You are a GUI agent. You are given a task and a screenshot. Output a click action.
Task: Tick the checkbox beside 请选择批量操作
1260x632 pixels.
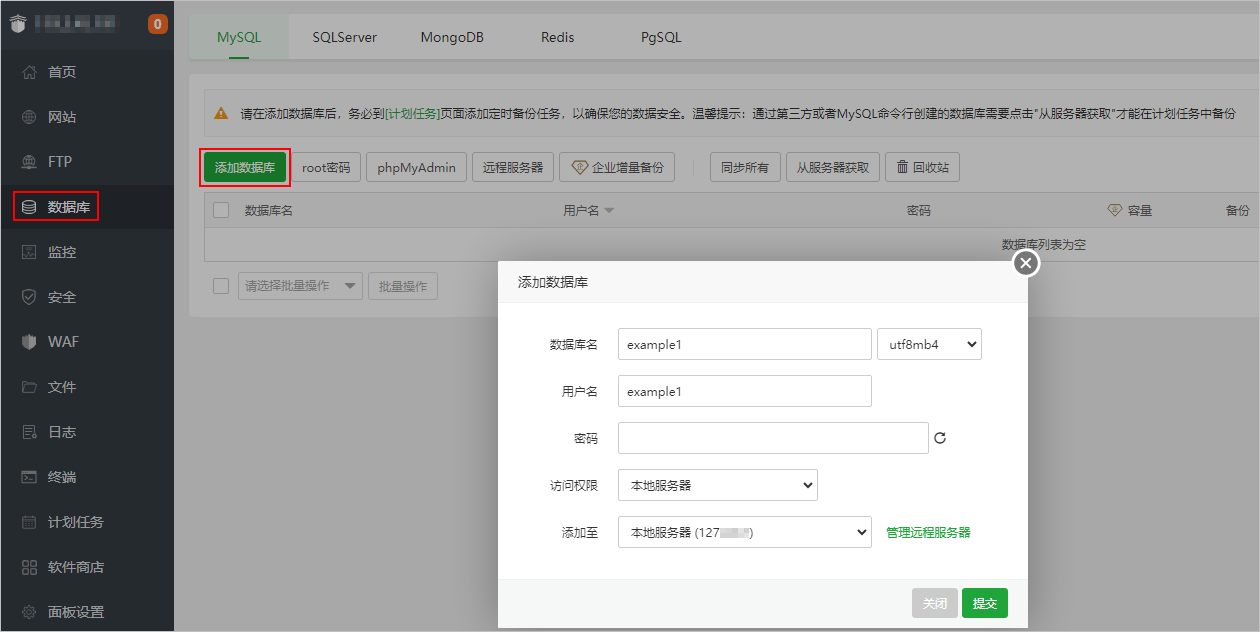(221, 286)
